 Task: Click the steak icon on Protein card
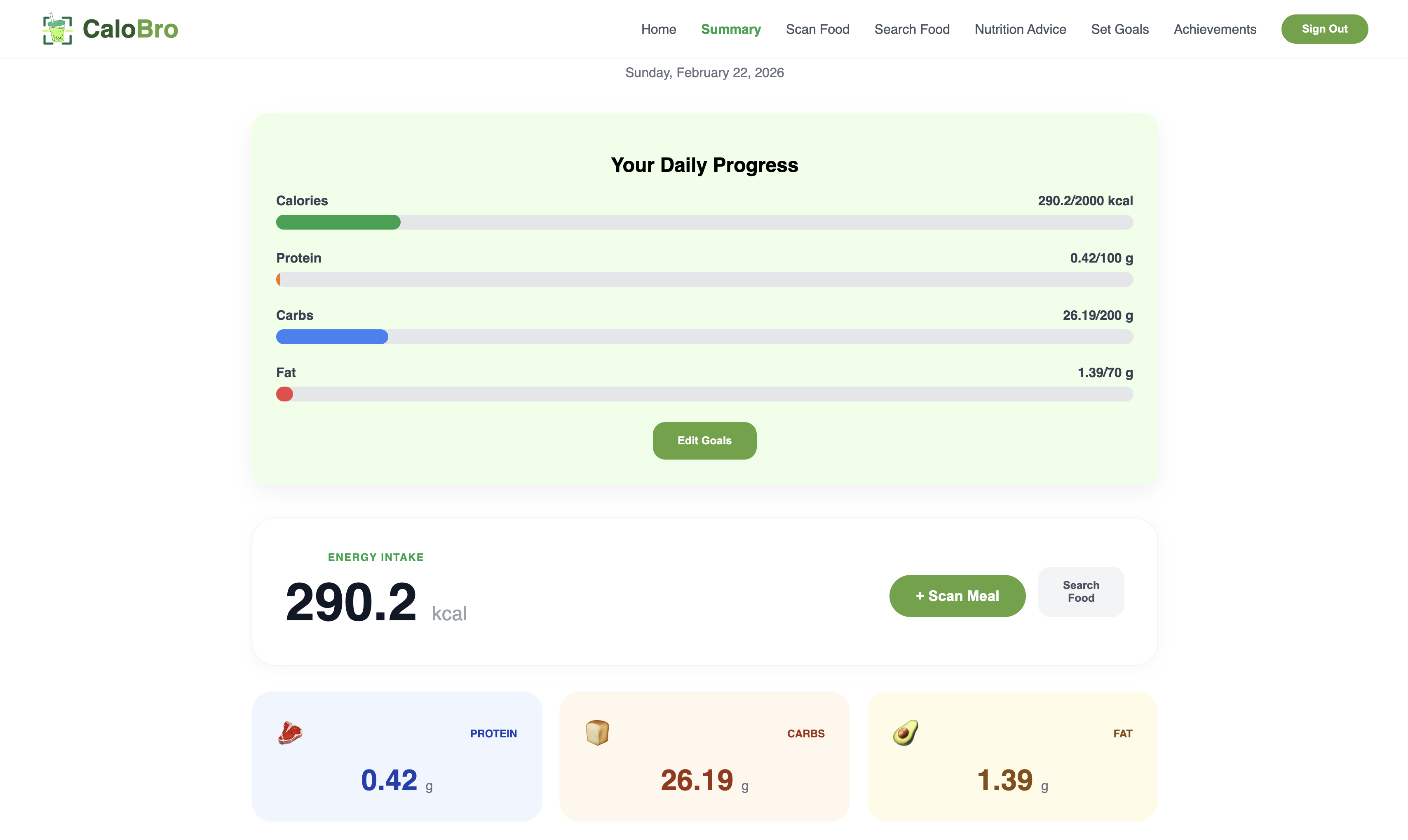coord(290,733)
